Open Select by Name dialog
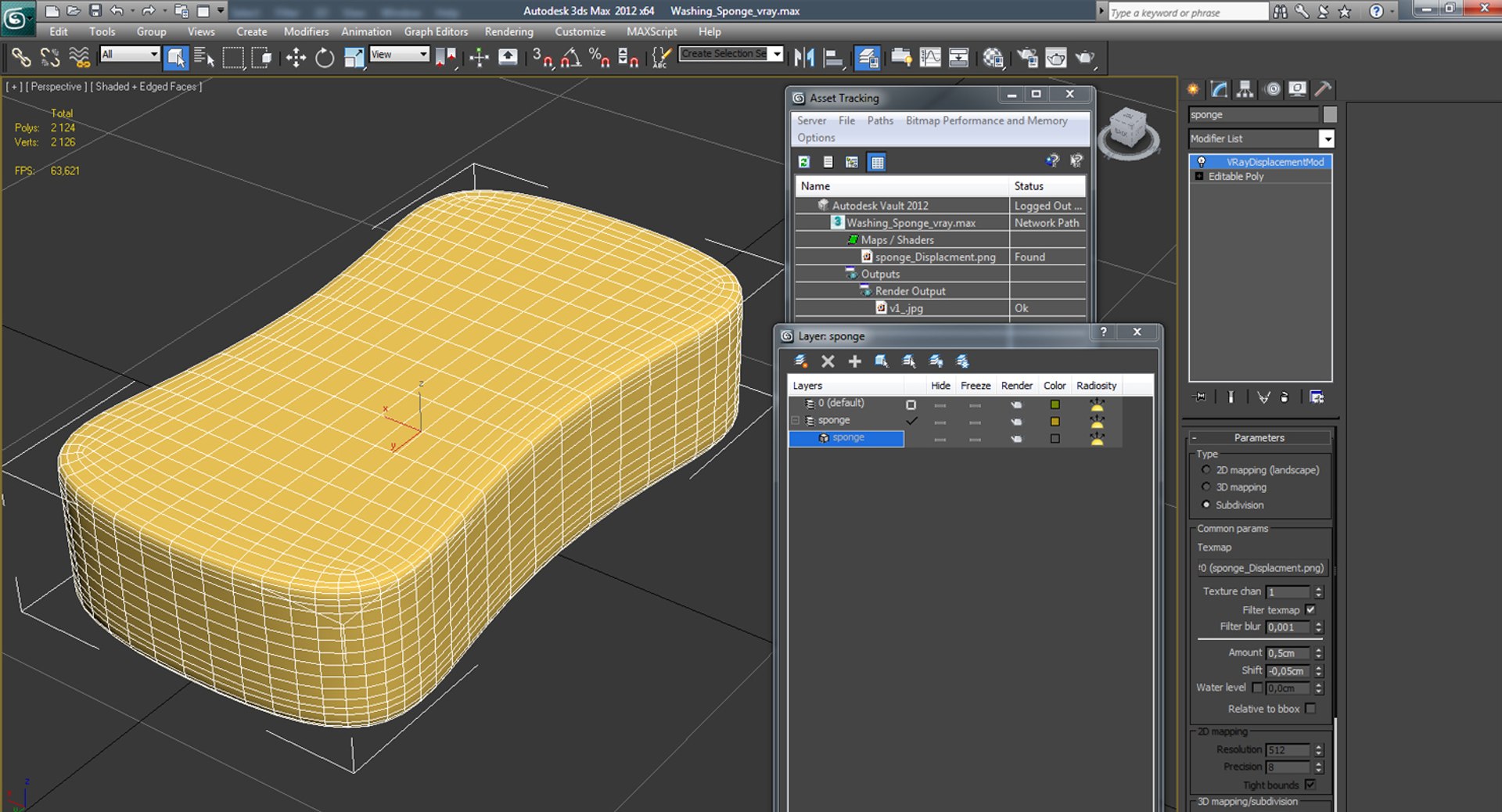Image resolution: width=1502 pixels, height=812 pixels. pyautogui.click(x=203, y=58)
